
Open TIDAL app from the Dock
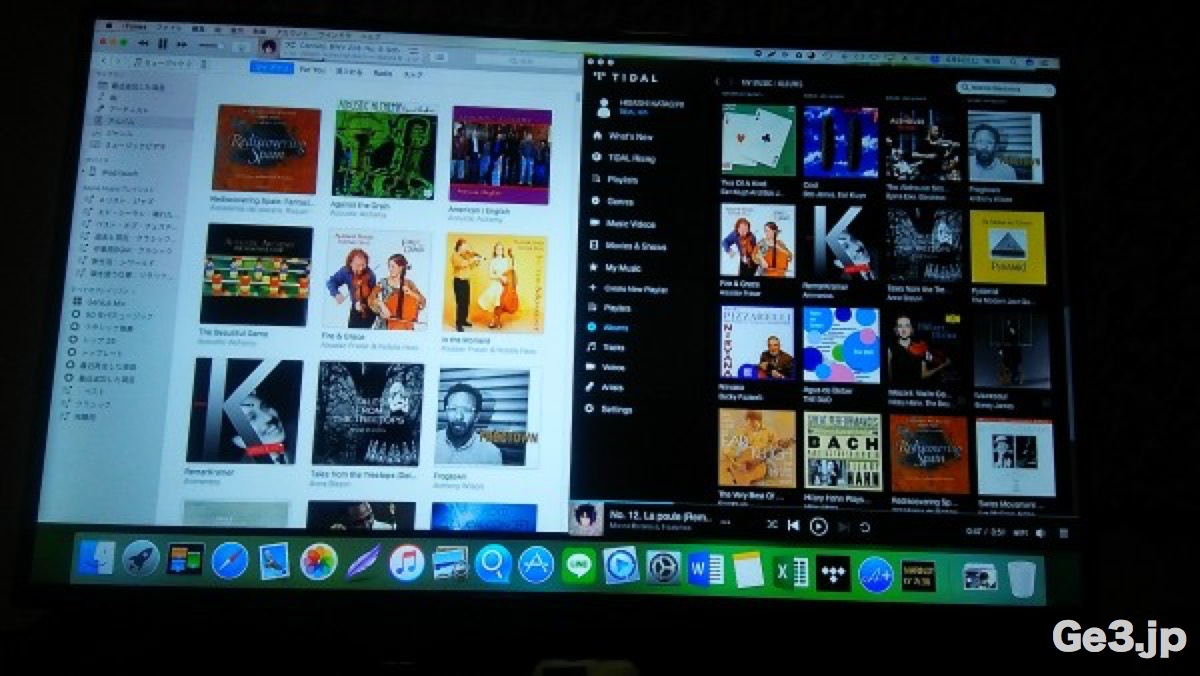pyautogui.click(x=833, y=573)
